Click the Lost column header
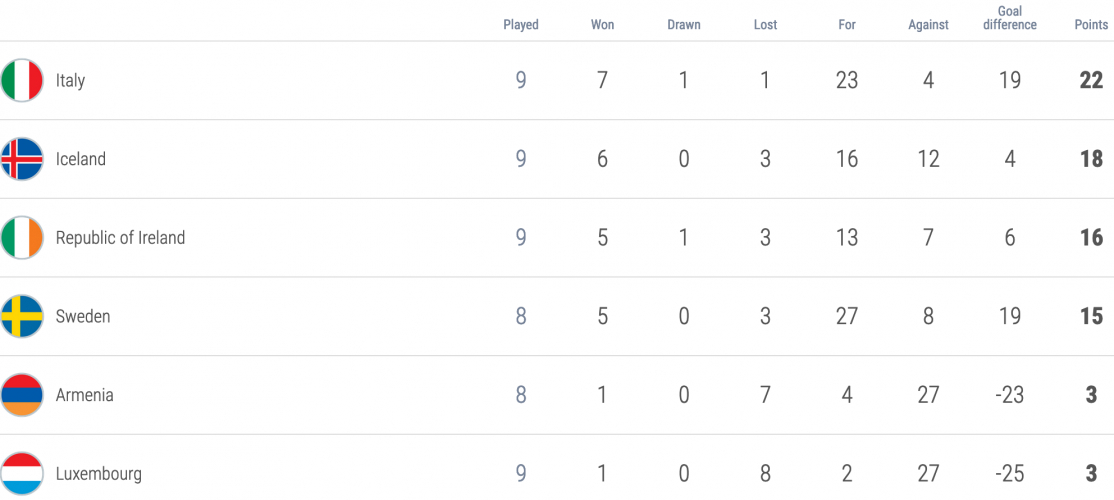This screenshot has height=500, width=1114. pos(765,25)
